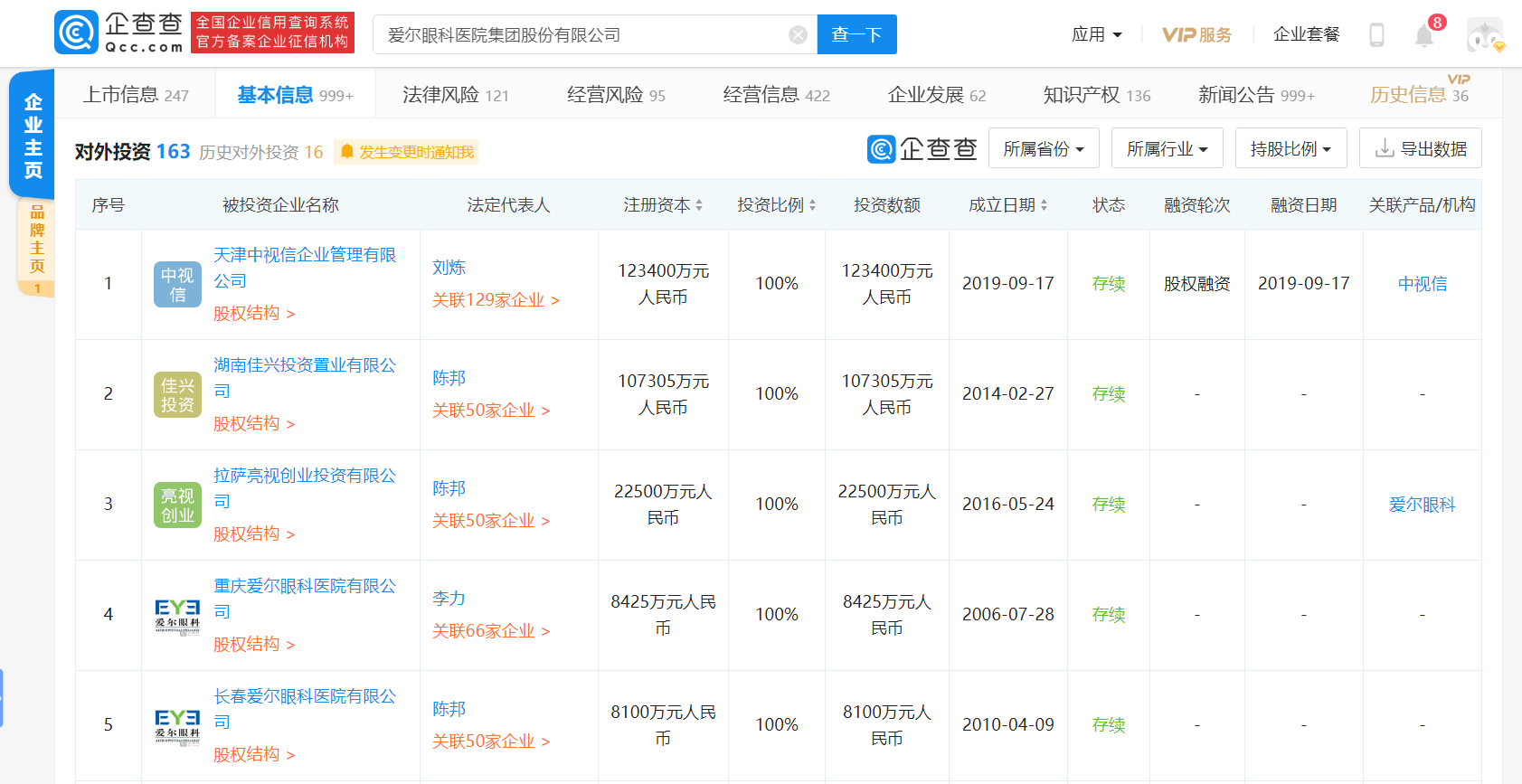
Task: Clear the search box with the X icon
Action: coord(798,34)
